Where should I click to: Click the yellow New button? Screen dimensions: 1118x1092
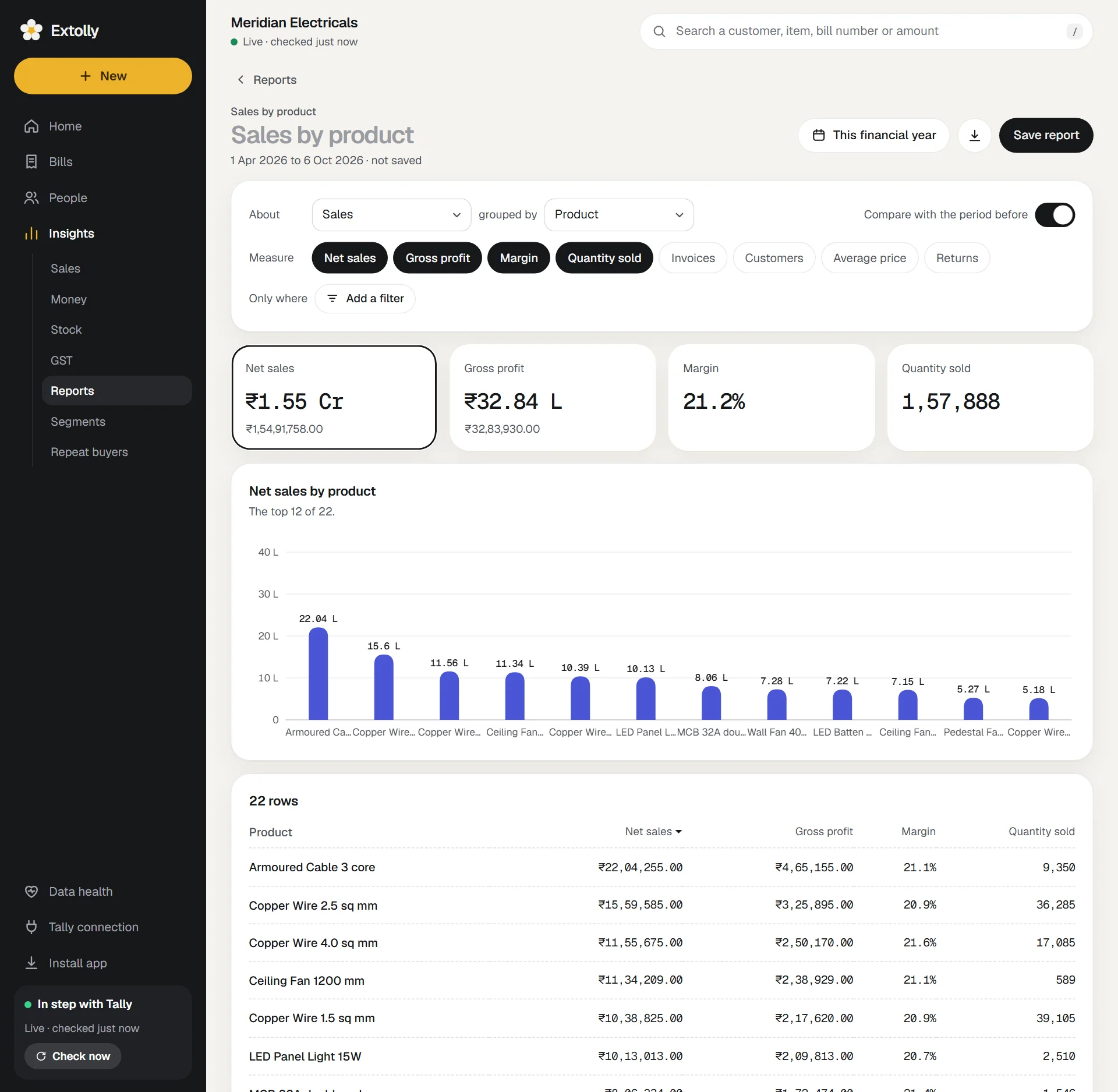tap(103, 76)
